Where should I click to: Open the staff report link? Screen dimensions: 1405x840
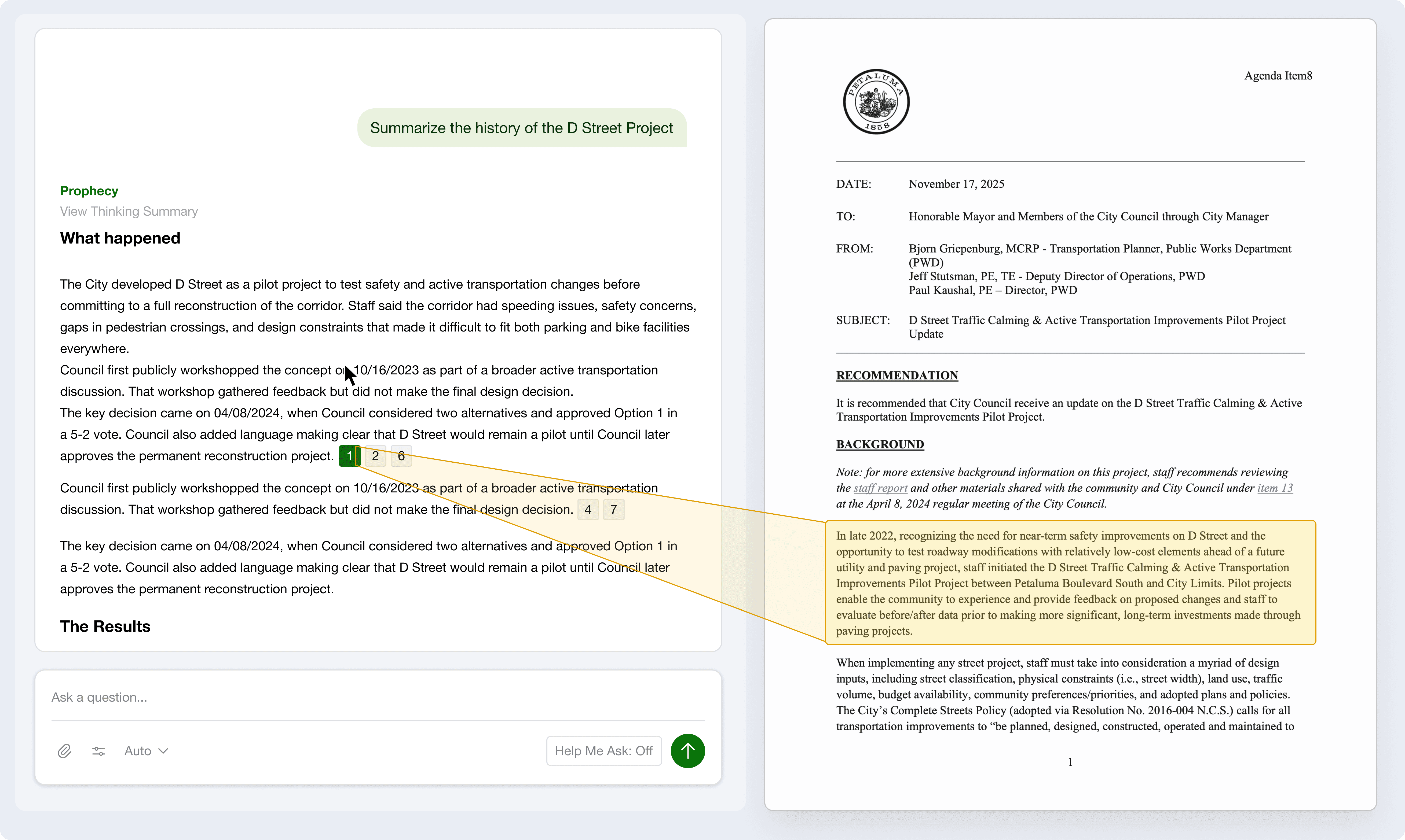coord(880,488)
